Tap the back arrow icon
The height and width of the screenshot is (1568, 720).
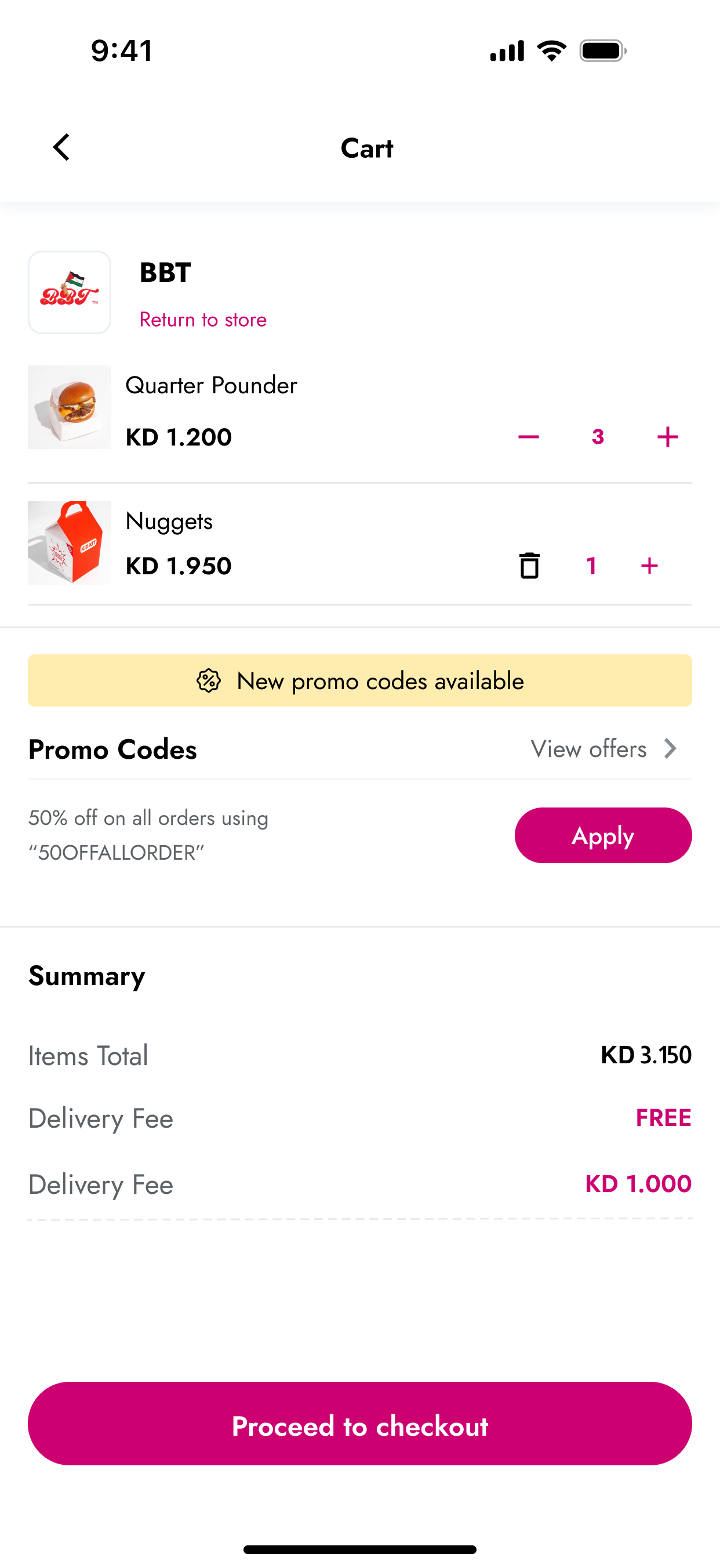[61, 147]
